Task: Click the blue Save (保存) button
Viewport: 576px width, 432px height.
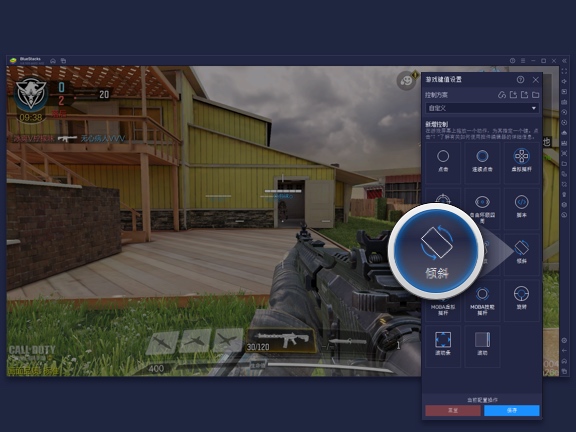Action: coord(512,411)
